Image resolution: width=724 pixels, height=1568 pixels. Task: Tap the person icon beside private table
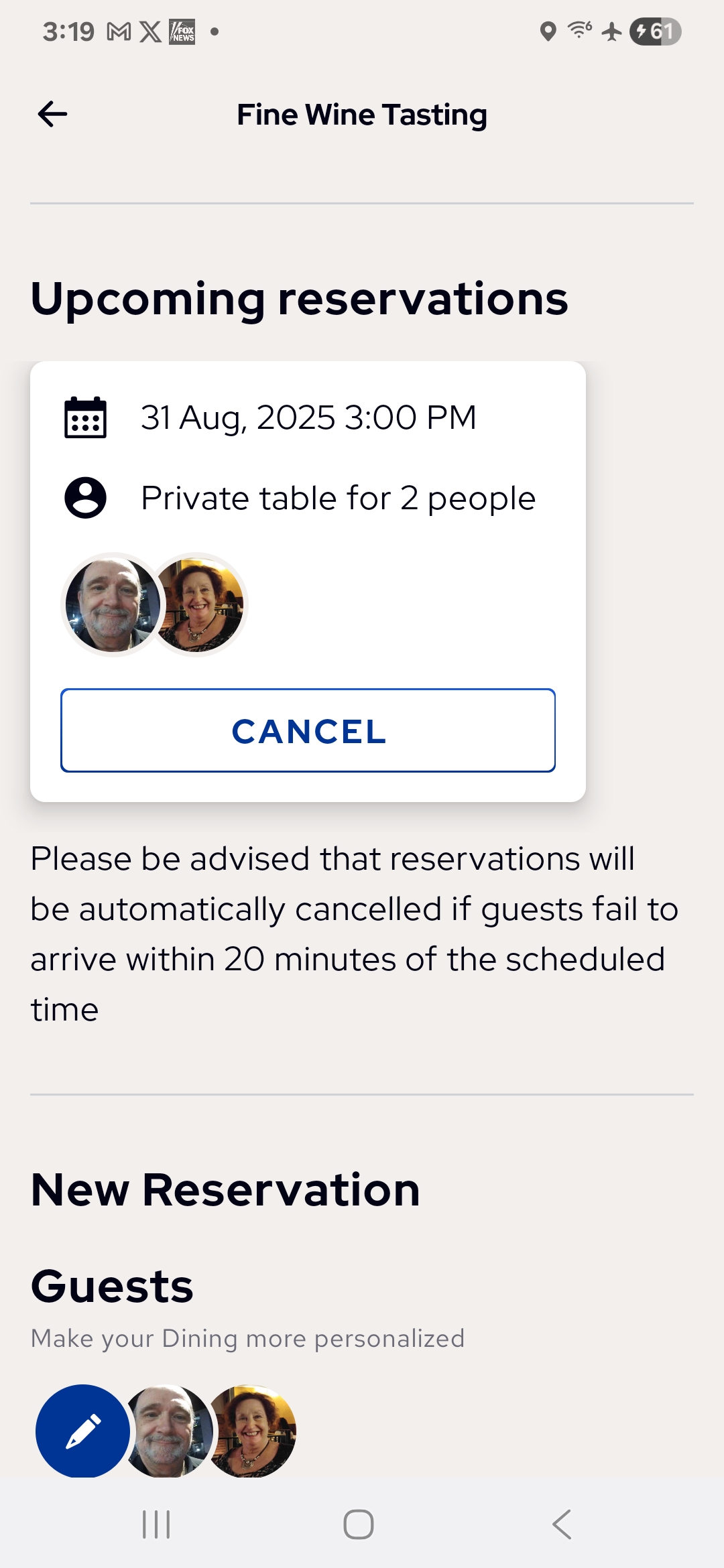[85, 498]
